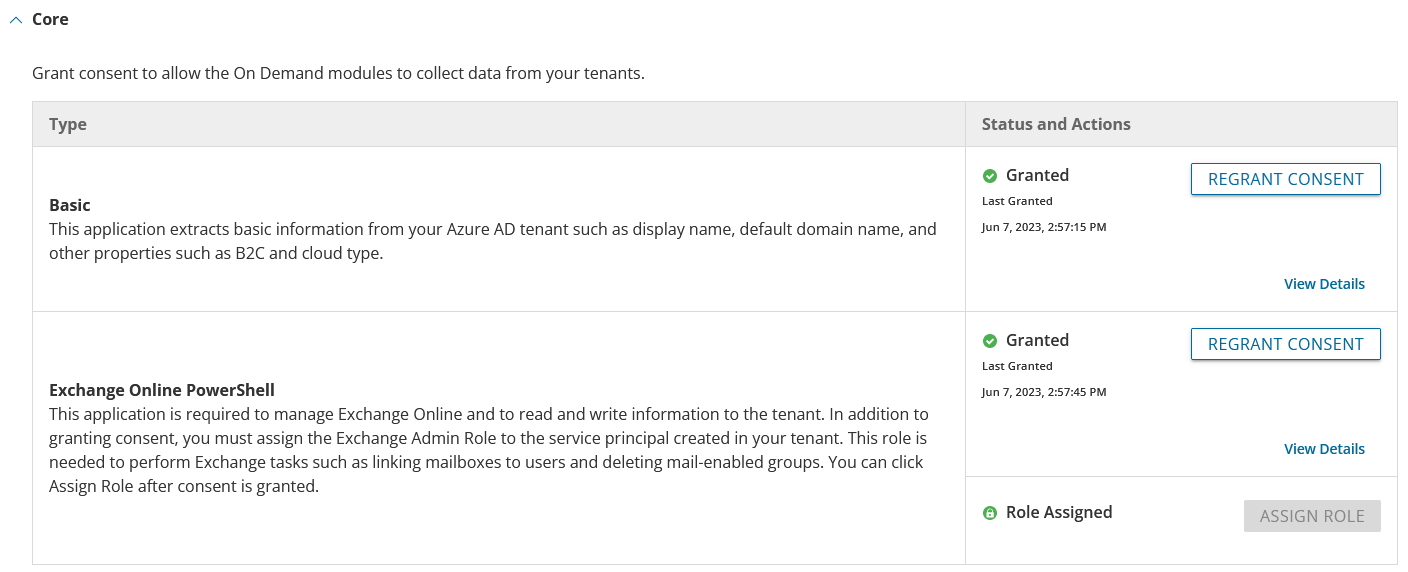Click the Exchange Online PowerShell title
This screenshot has height=572, width=1408.
162,390
